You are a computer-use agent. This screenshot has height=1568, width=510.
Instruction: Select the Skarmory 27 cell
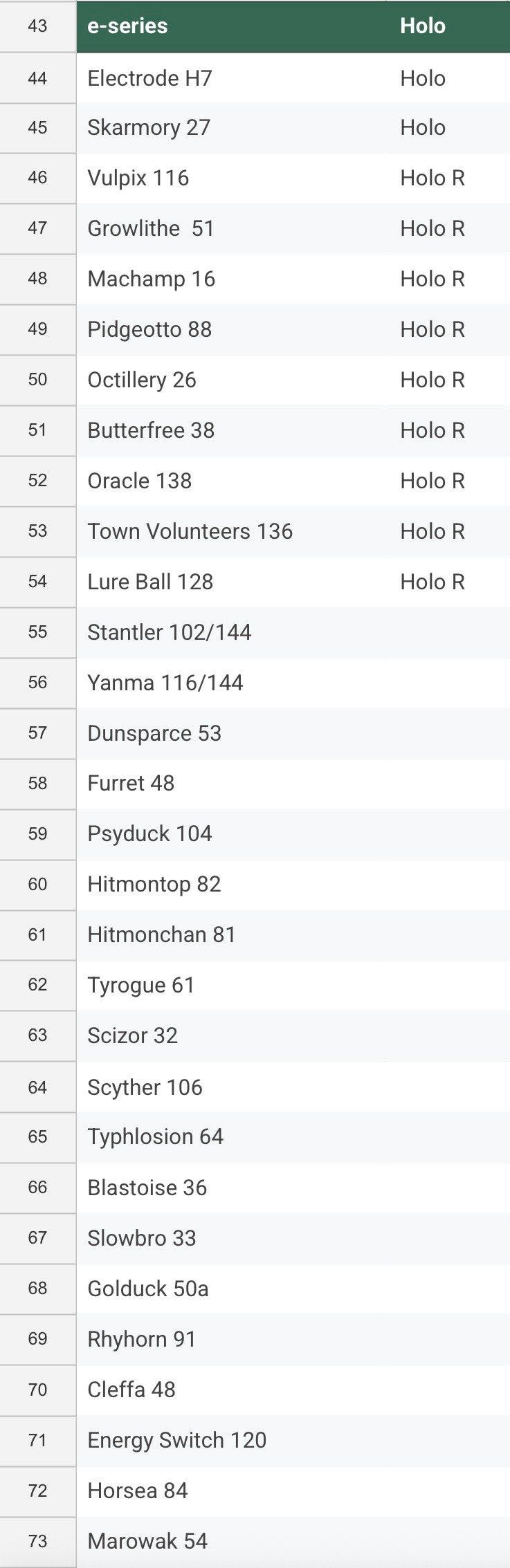[x=234, y=128]
